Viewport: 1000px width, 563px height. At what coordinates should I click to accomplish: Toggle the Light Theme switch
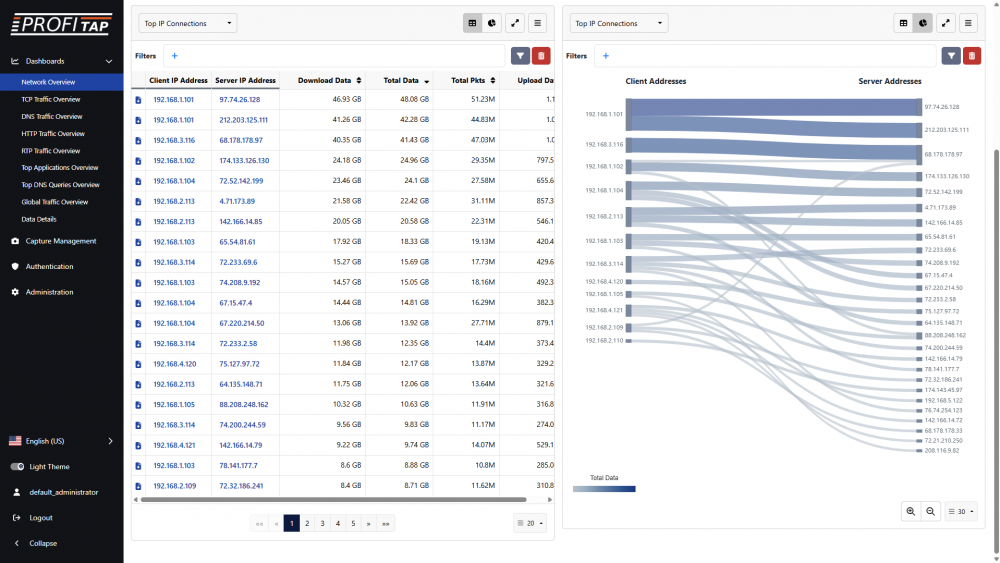17,467
